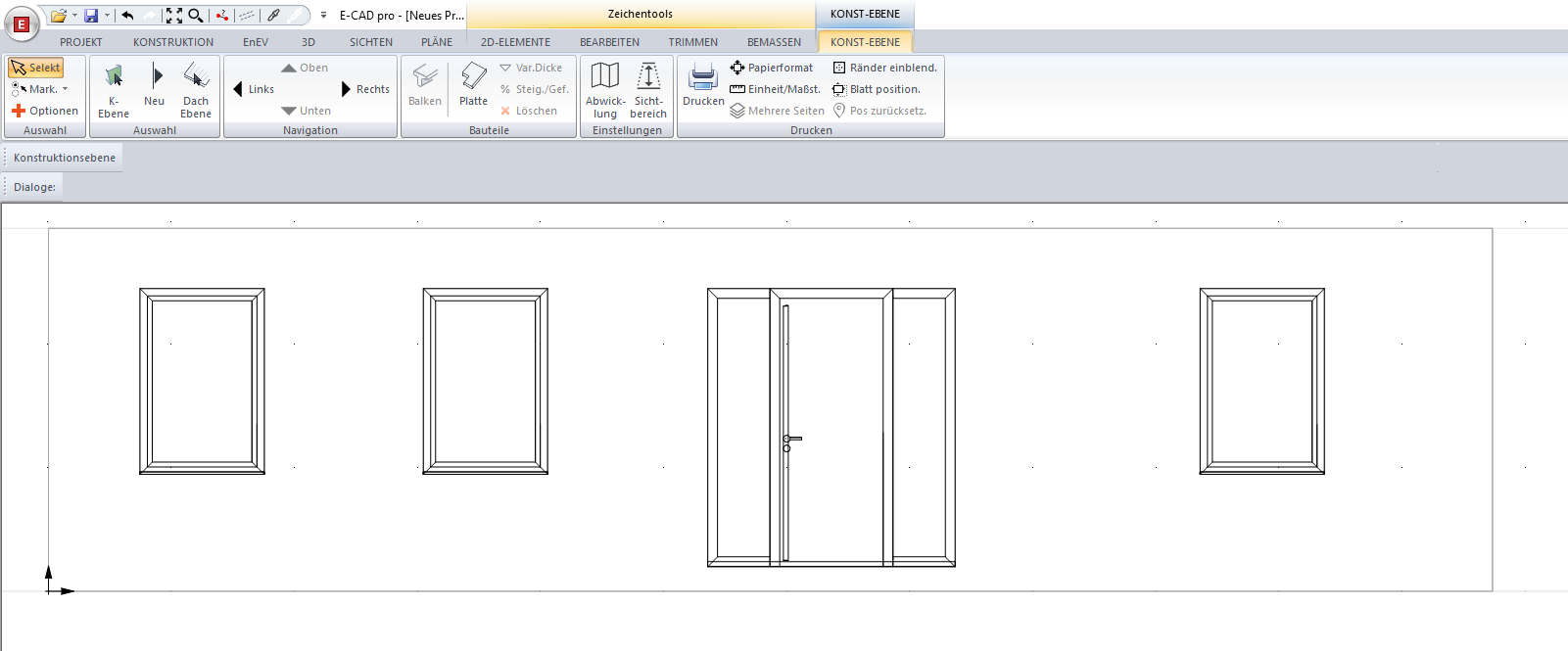Click the Pos zurücksetz. option
This screenshot has width=1568, height=651.
coord(879,111)
